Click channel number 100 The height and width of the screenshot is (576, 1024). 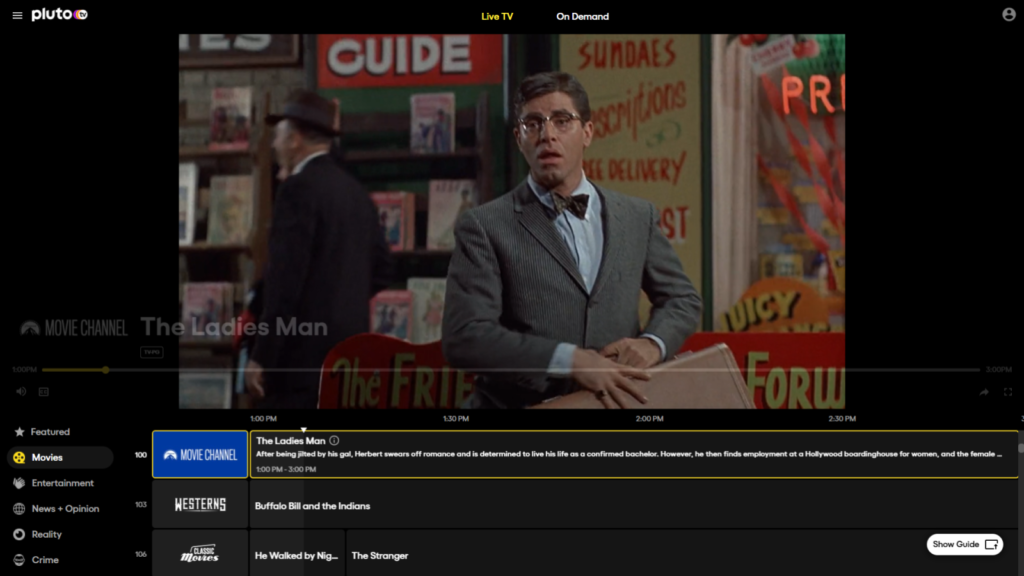click(x=141, y=455)
